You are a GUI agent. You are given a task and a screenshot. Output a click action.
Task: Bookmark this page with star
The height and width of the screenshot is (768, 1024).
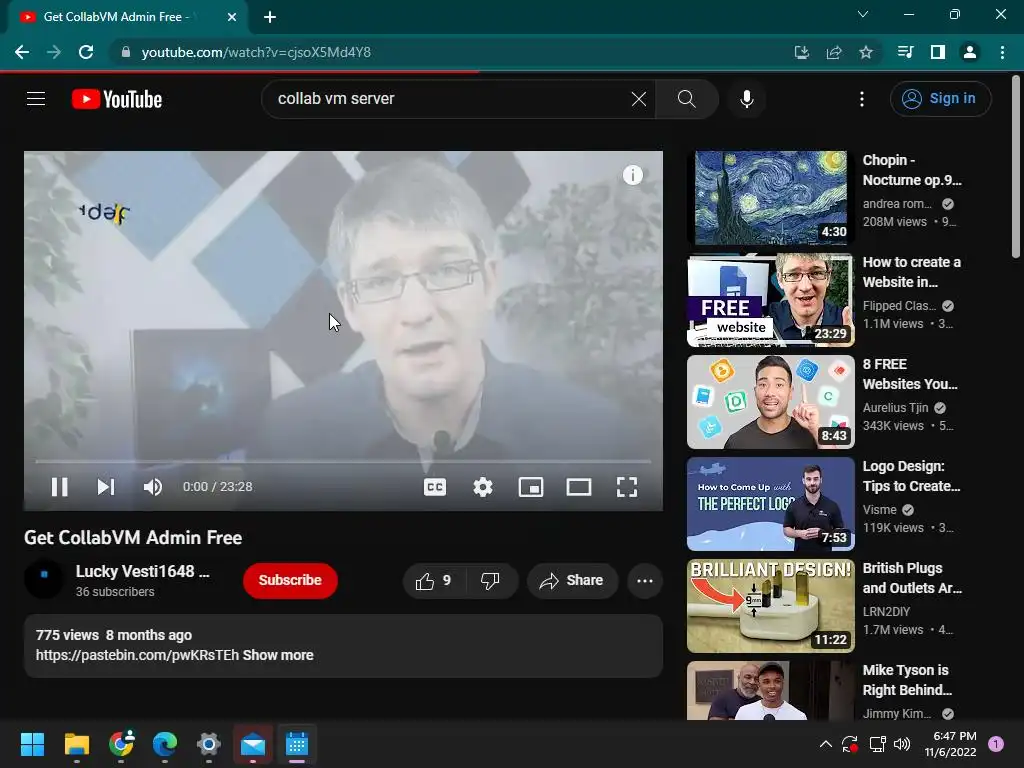pyautogui.click(x=866, y=52)
